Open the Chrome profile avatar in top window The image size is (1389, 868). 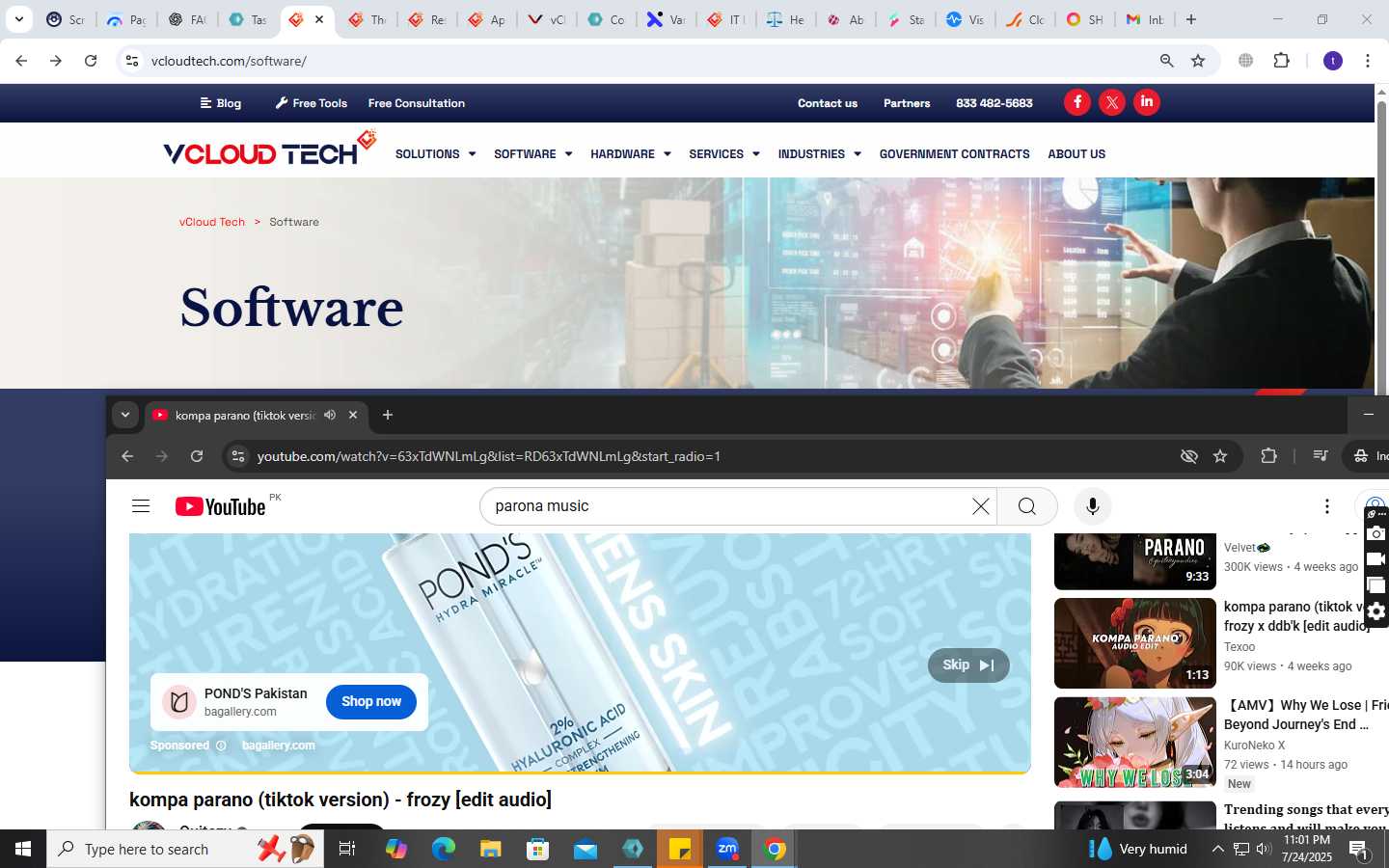[1333, 61]
